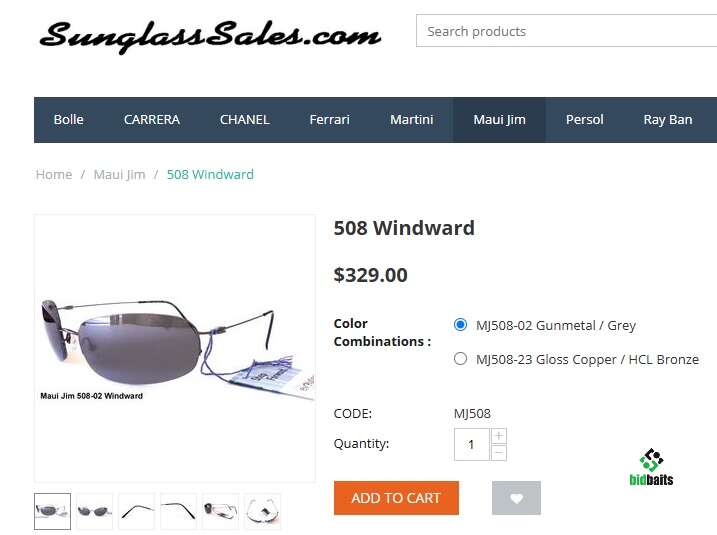Image resolution: width=717 pixels, height=535 pixels.
Task: Open the Persol brand menu
Action: [x=584, y=120]
